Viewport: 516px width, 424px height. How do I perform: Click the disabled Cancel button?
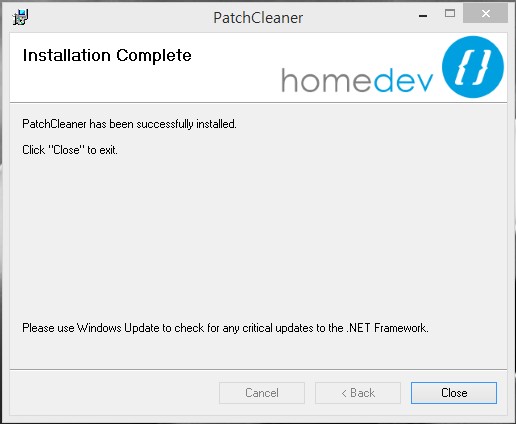pyautogui.click(x=262, y=393)
